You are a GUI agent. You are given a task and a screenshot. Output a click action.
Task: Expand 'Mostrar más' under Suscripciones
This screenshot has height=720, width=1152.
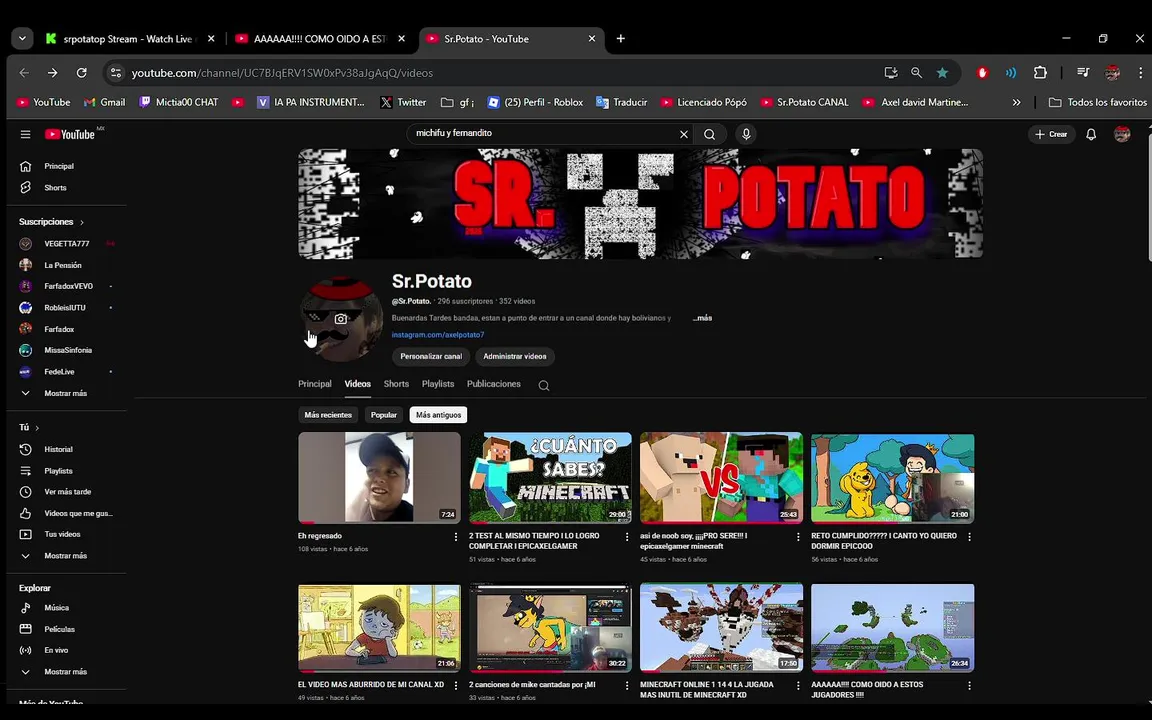[x=66, y=393]
